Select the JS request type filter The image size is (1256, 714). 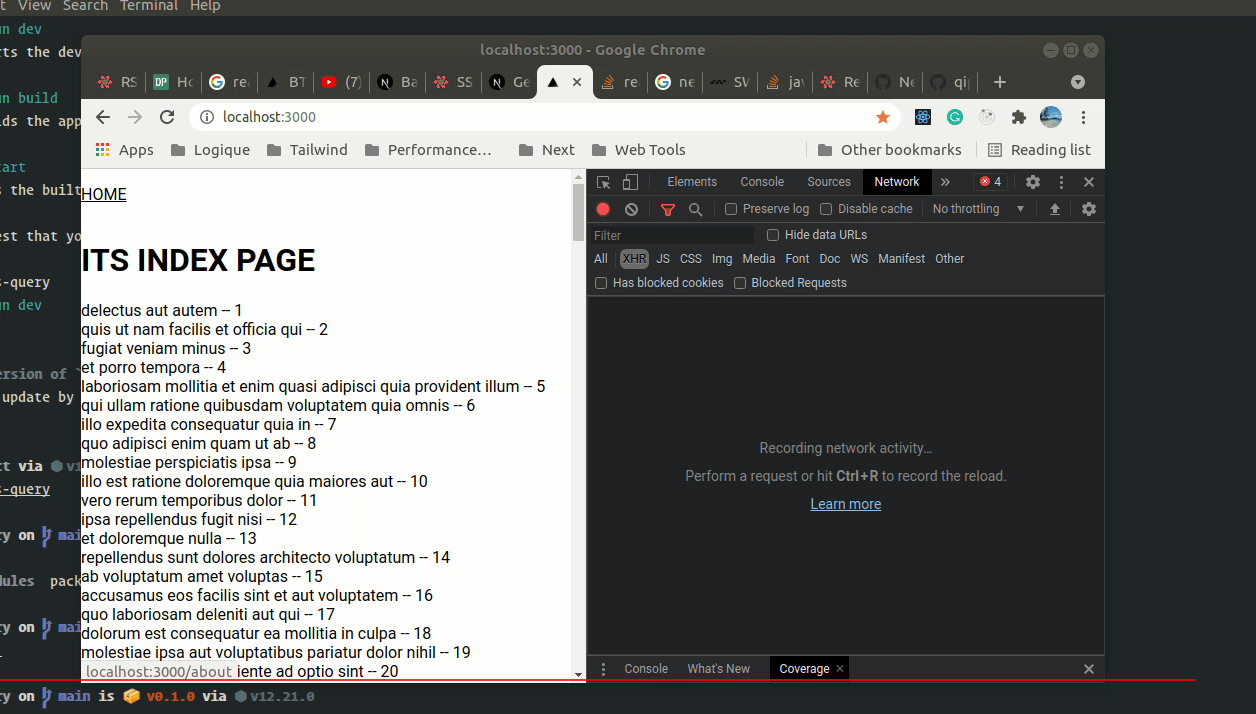[x=663, y=259]
